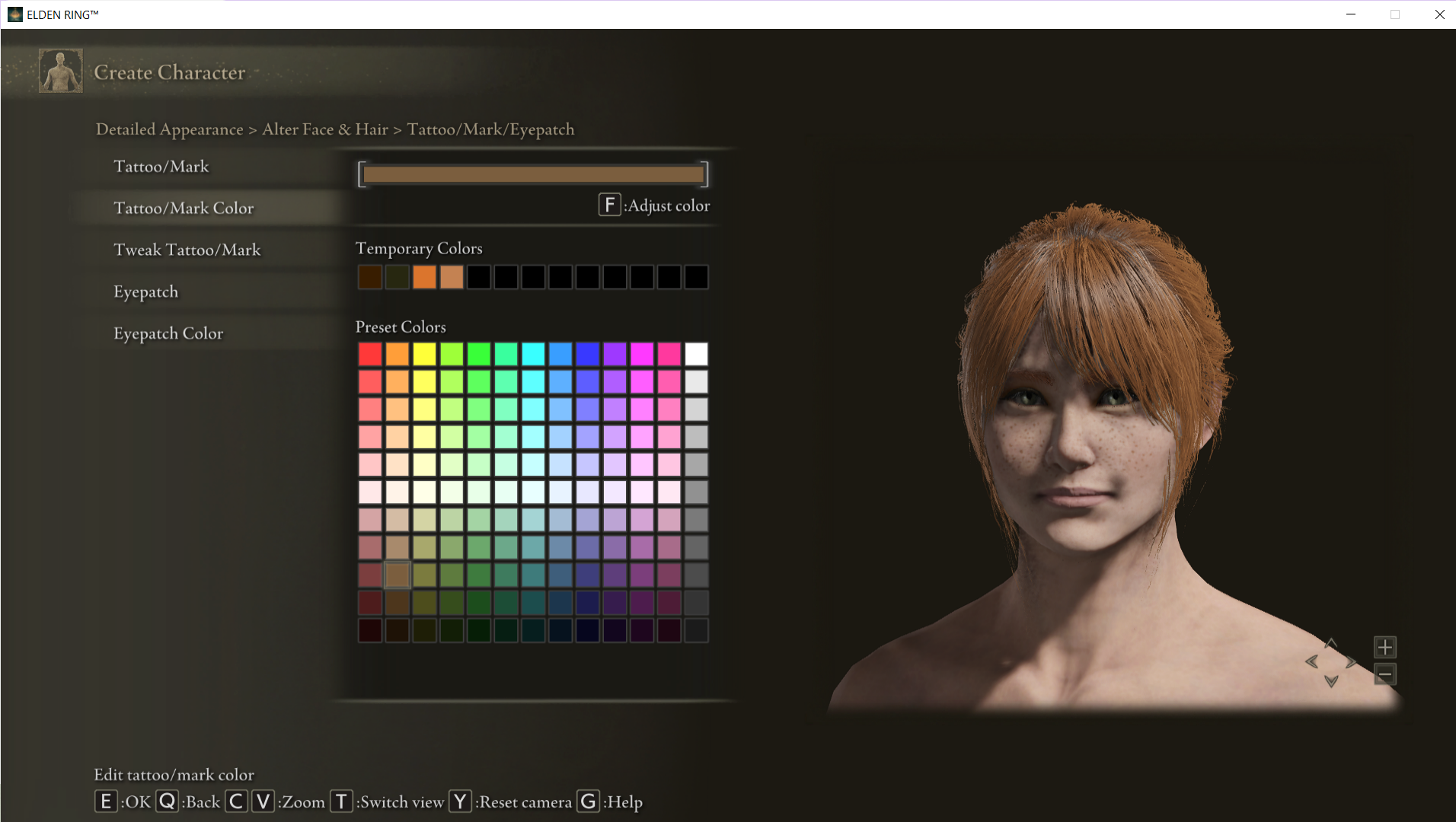Click the Elden Ring window title icon
Image resolution: width=1456 pixels, height=822 pixels.
(x=14, y=14)
